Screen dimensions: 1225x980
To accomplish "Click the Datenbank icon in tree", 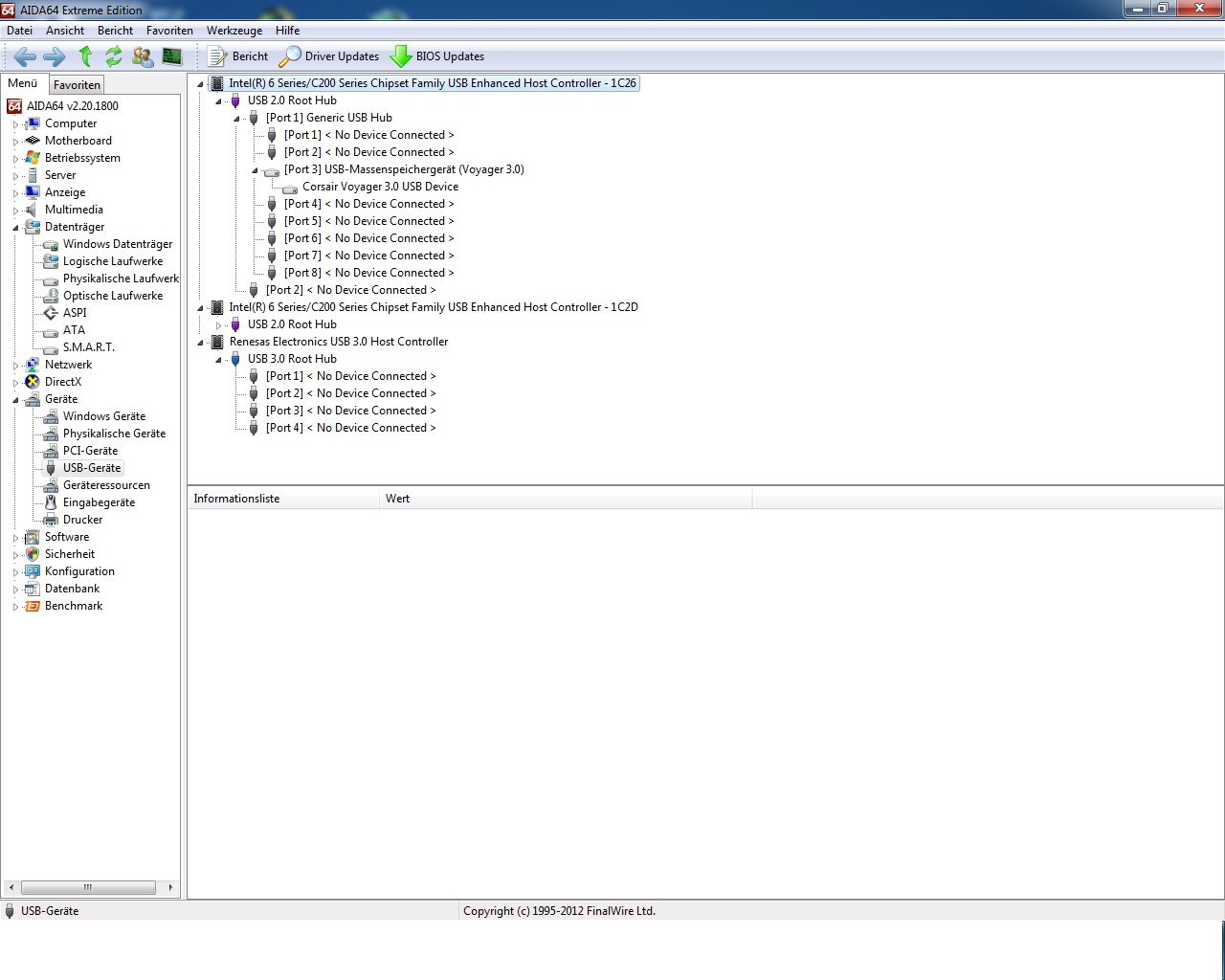I will click(33, 589).
